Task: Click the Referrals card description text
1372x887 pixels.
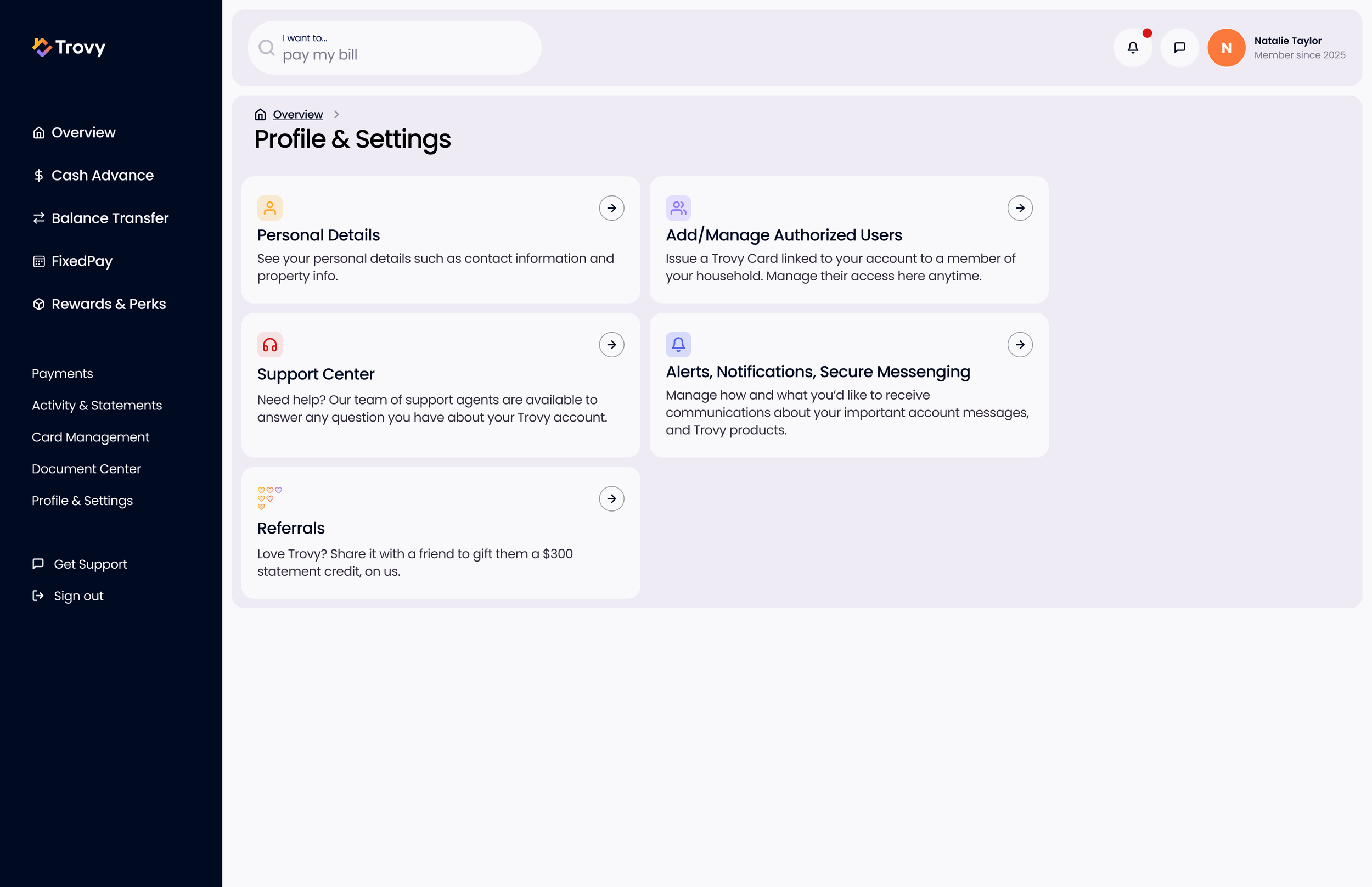Action: coord(415,563)
